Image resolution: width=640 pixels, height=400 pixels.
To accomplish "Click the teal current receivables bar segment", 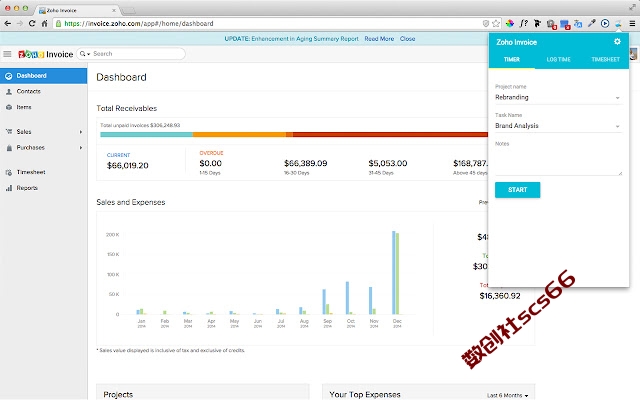I will [147, 134].
